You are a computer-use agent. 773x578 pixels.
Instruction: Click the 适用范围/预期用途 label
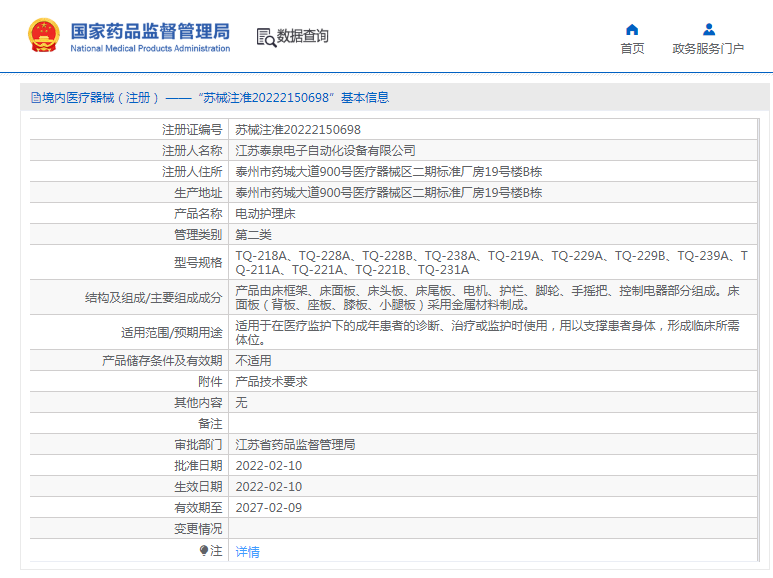(x=172, y=332)
